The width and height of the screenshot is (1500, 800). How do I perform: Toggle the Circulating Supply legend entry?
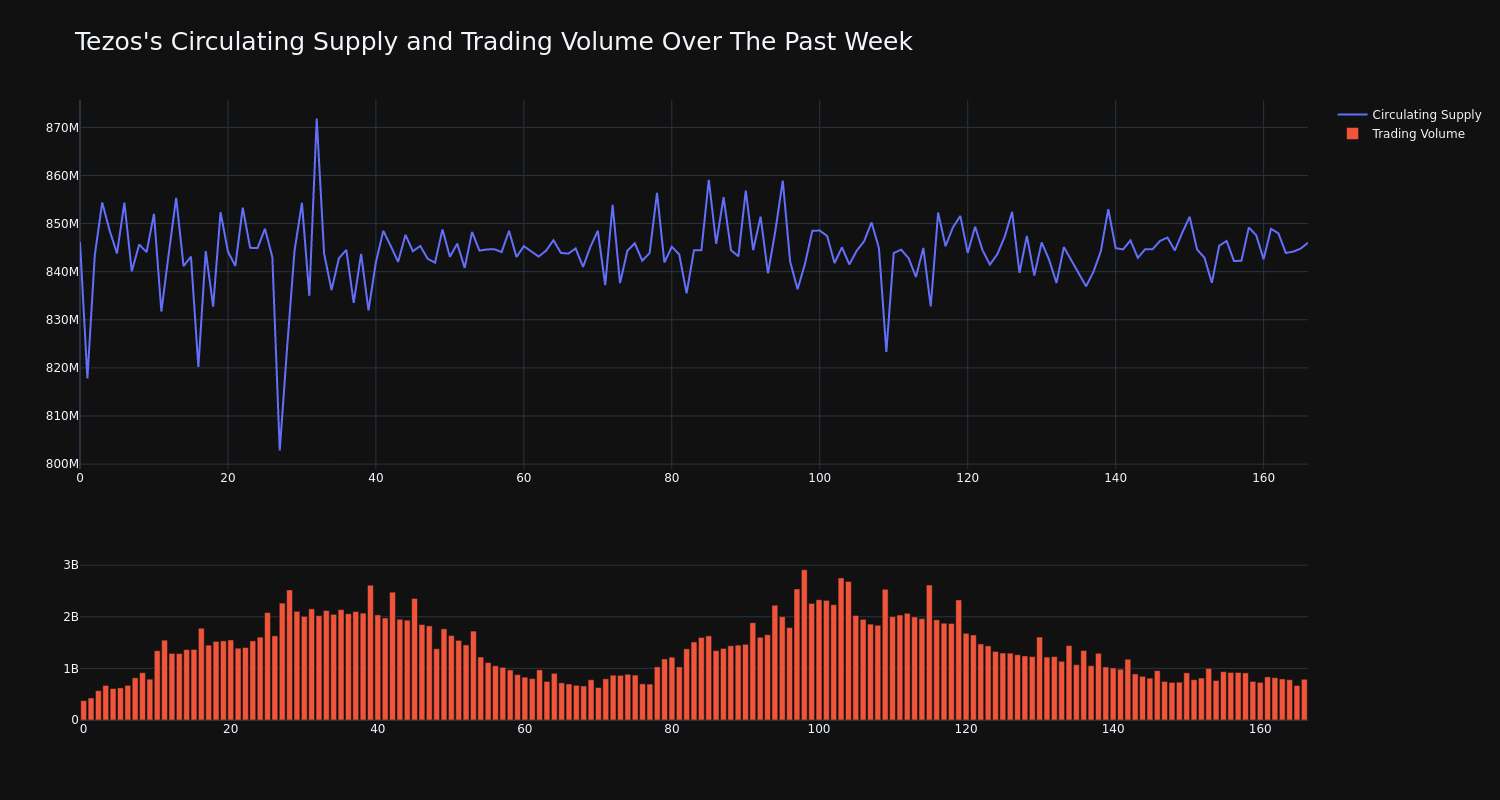[x=1409, y=115]
